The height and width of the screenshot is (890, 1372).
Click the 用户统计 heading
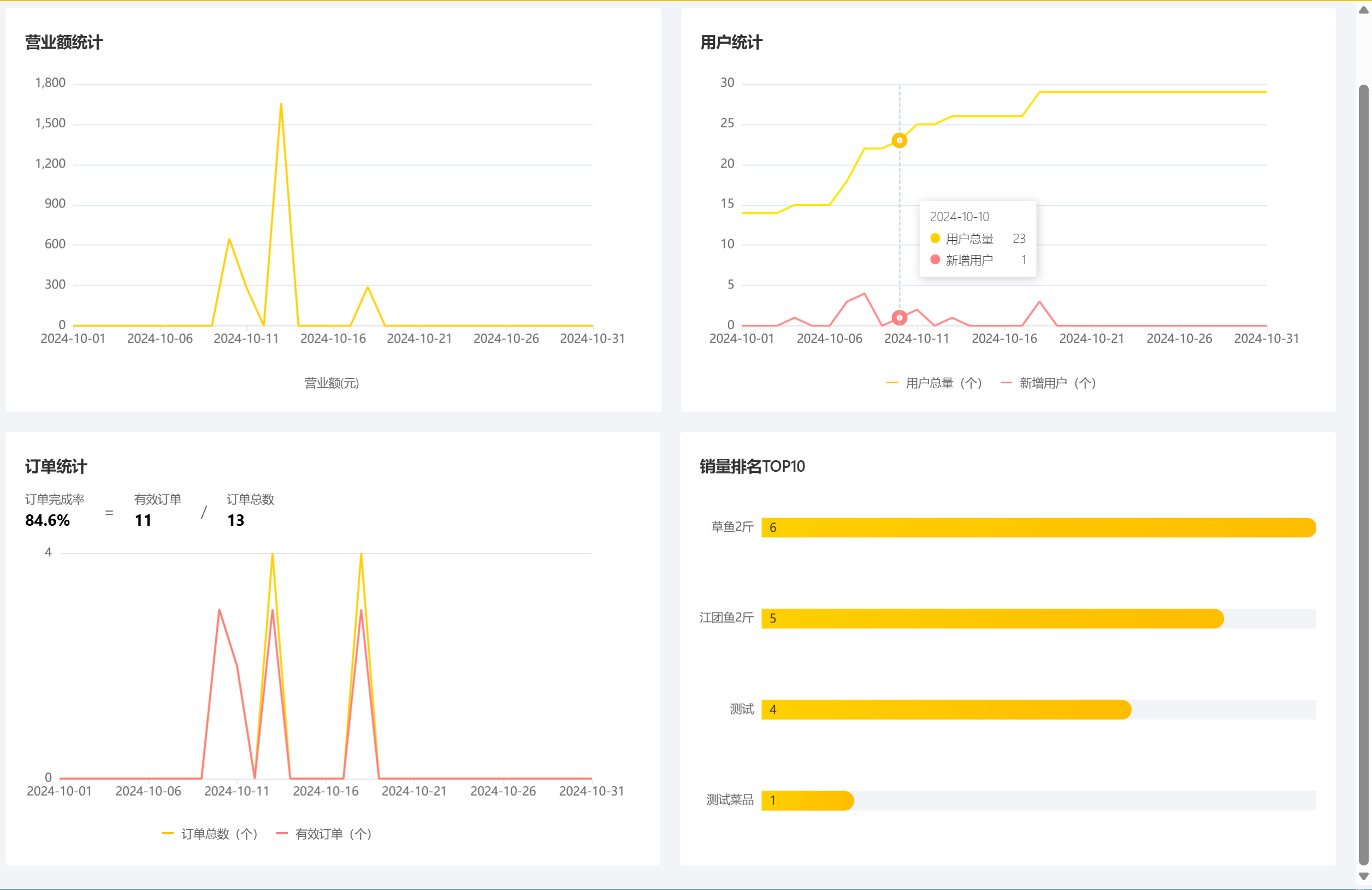click(x=731, y=42)
